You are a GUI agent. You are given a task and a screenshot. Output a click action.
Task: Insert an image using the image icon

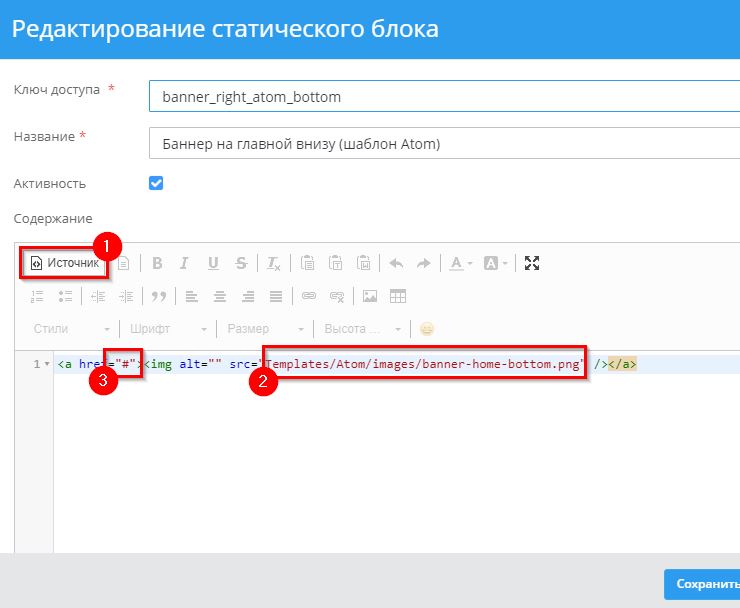point(370,296)
